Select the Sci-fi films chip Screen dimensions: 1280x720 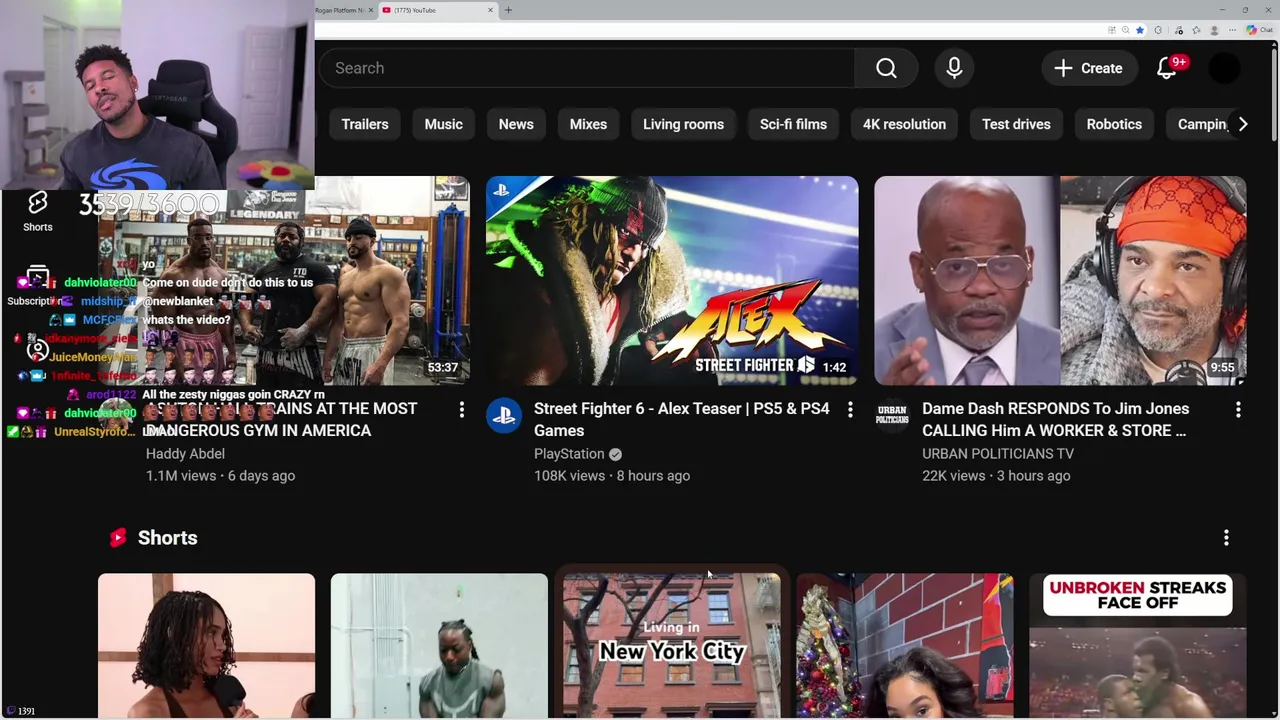click(x=793, y=124)
